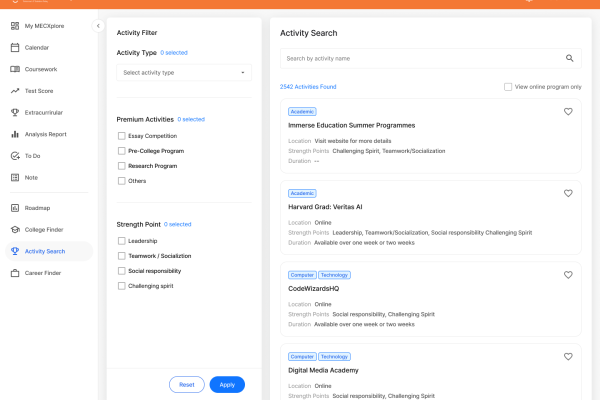Click the 2542 Activities Found text
This screenshot has width=600, height=400.
tap(308, 87)
